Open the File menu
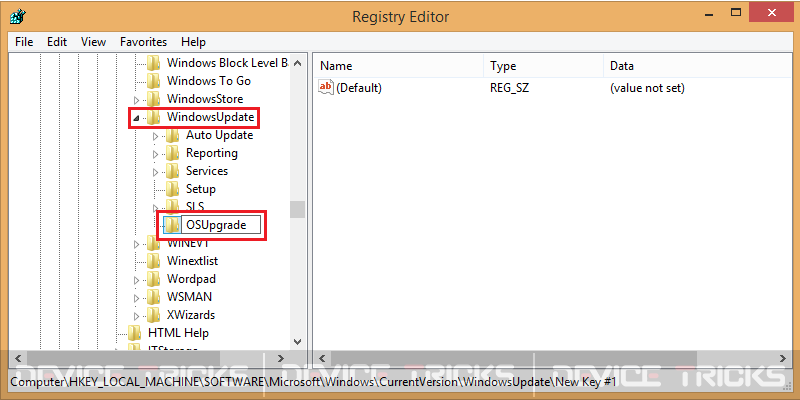 [x=24, y=42]
